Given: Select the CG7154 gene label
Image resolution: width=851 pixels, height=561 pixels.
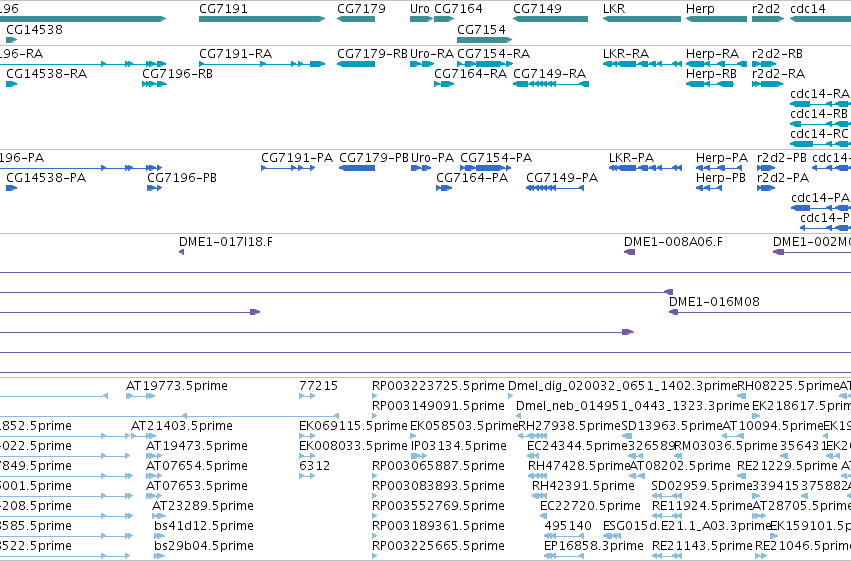Looking at the screenshot, I should tap(481, 29).
